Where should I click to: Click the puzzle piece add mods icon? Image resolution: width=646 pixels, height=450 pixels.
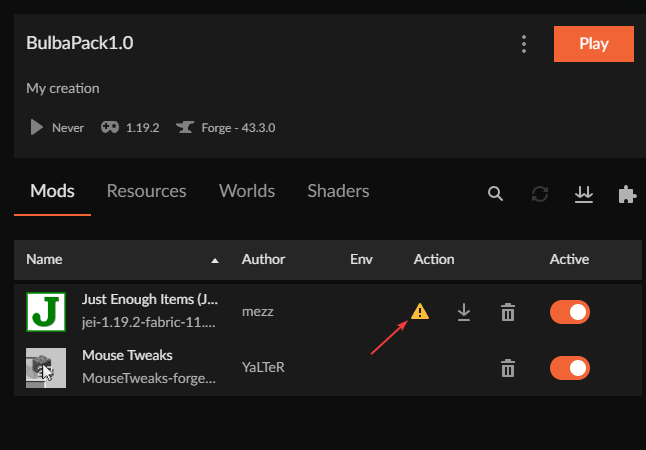point(627,194)
